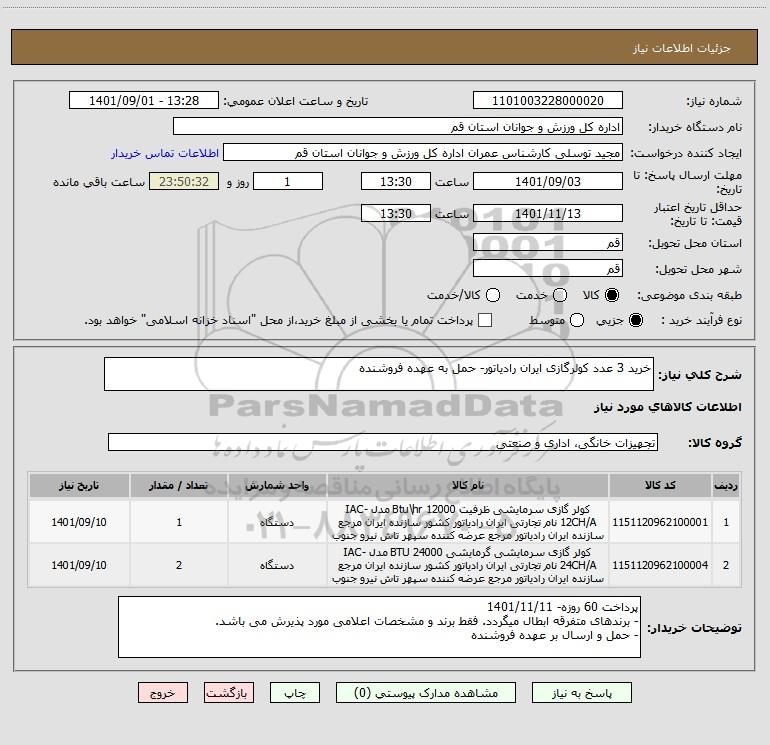Click the need date in row 1

click(79, 522)
